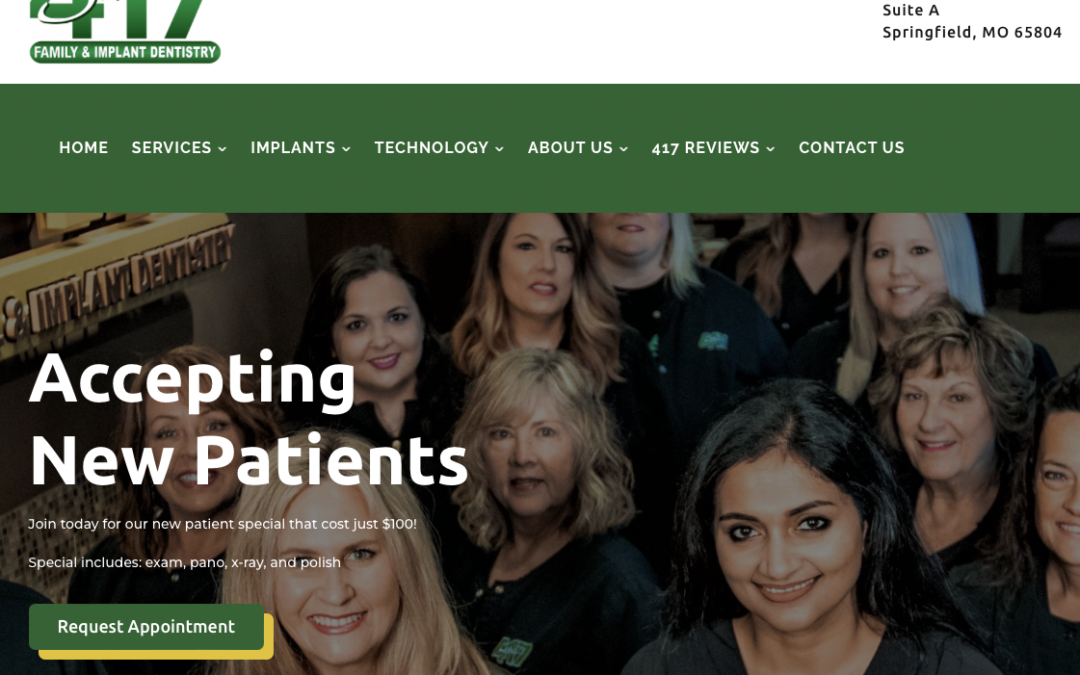Expand the 417 Reviews dropdown chevron
Viewport: 1080px width, 675px height.
coord(771,149)
